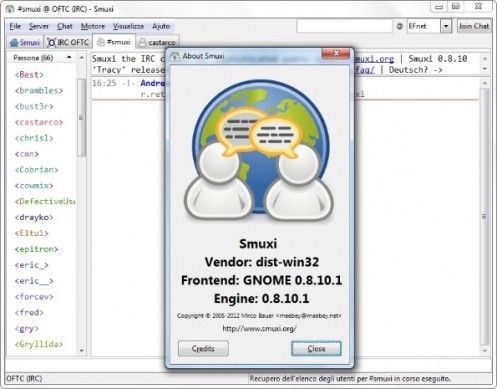The image size is (497, 389).
Task: Click the Credits button
Action: click(203, 349)
